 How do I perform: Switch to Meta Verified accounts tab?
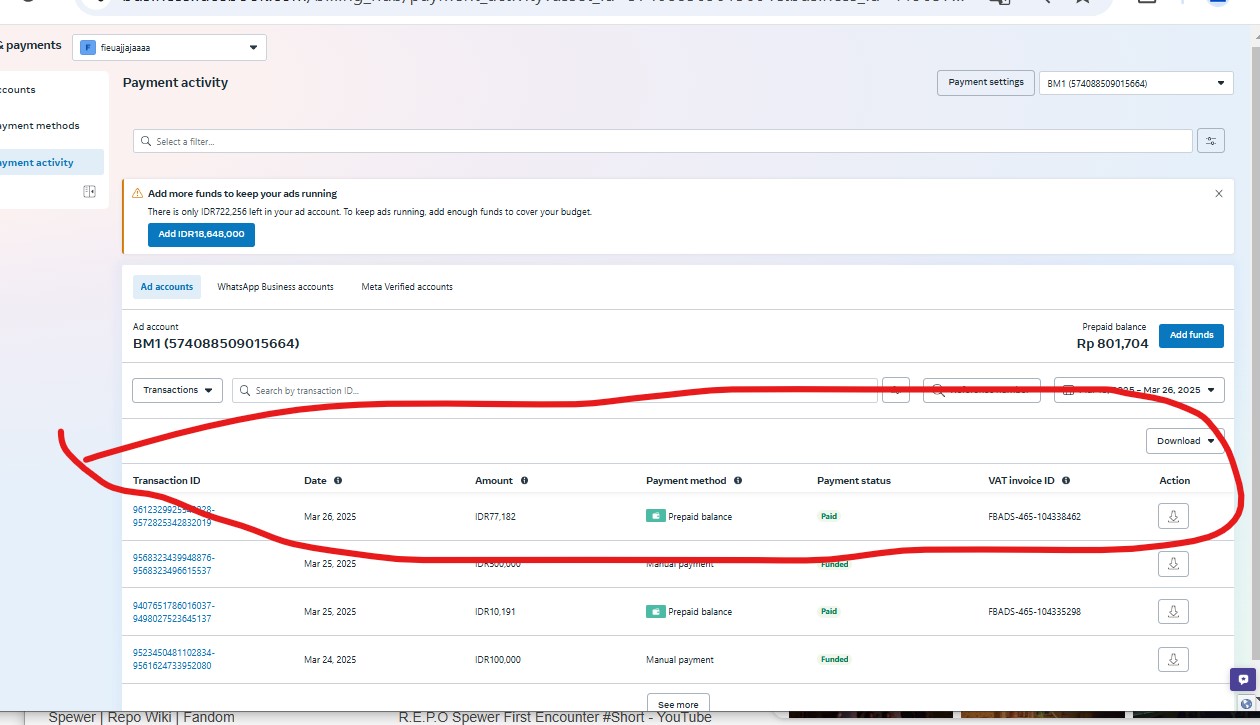pos(407,287)
